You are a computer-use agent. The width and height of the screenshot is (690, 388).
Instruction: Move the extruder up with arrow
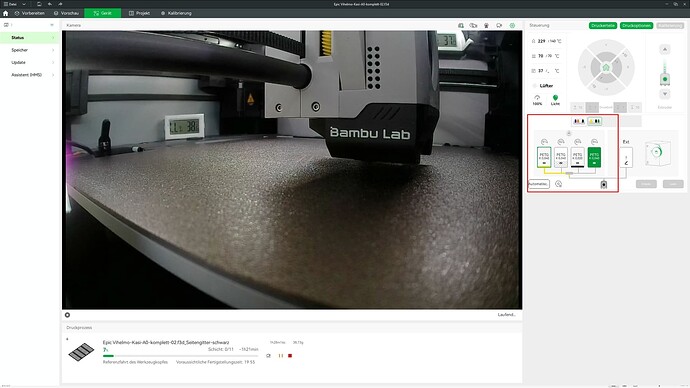point(665,49)
